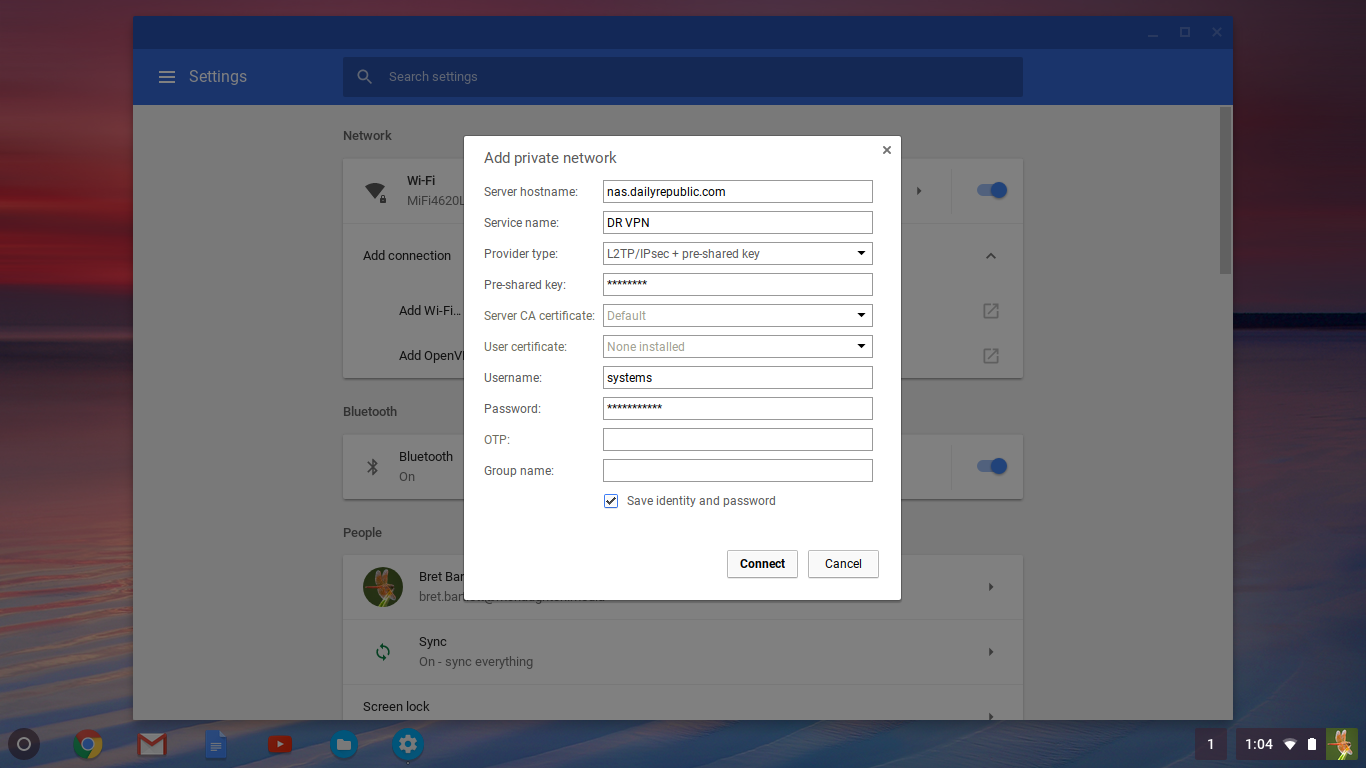
Task: Open the Provider type dropdown
Action: (x=737, y=254)
